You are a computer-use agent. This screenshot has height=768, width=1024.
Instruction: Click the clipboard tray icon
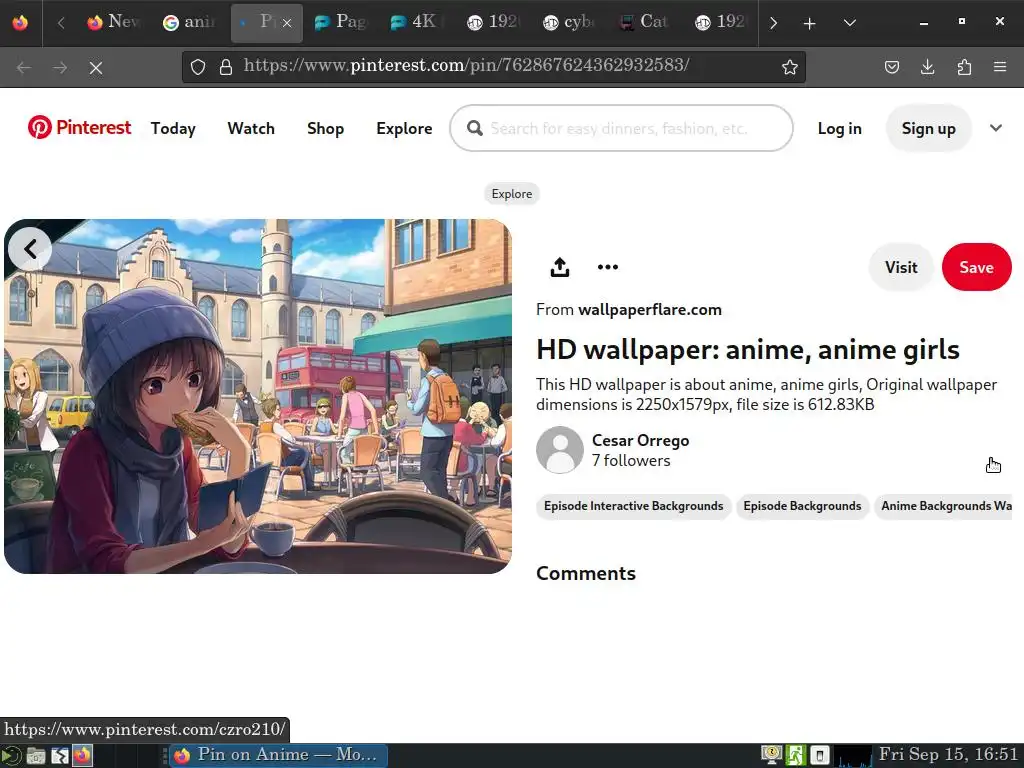(820, 756)
